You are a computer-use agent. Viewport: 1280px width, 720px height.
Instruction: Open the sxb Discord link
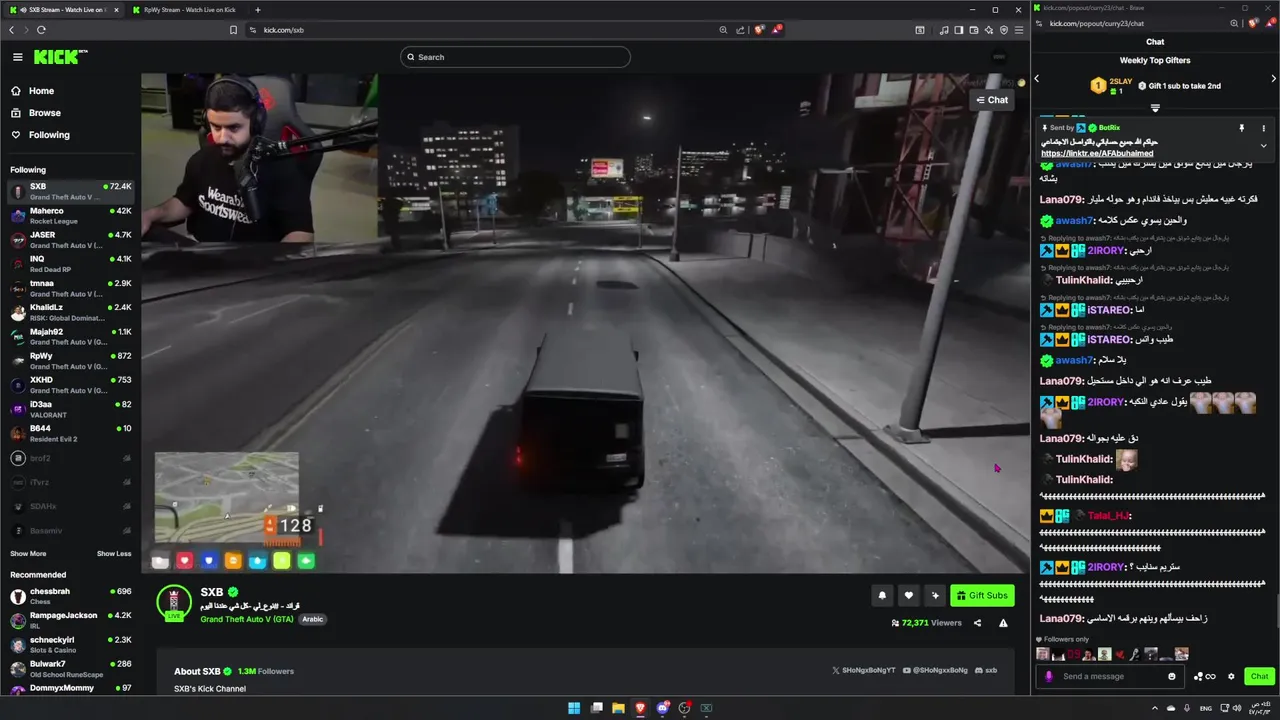pos(986,670)
